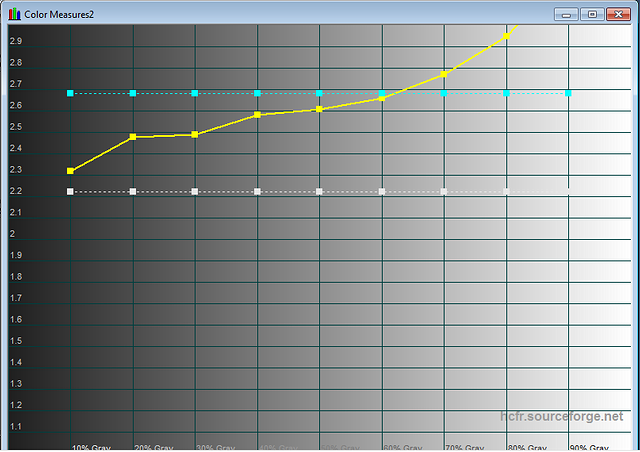Viewport: 640px width, 452px height.
Task: Click the 90% Gray axis label
Action: point(589,448)
